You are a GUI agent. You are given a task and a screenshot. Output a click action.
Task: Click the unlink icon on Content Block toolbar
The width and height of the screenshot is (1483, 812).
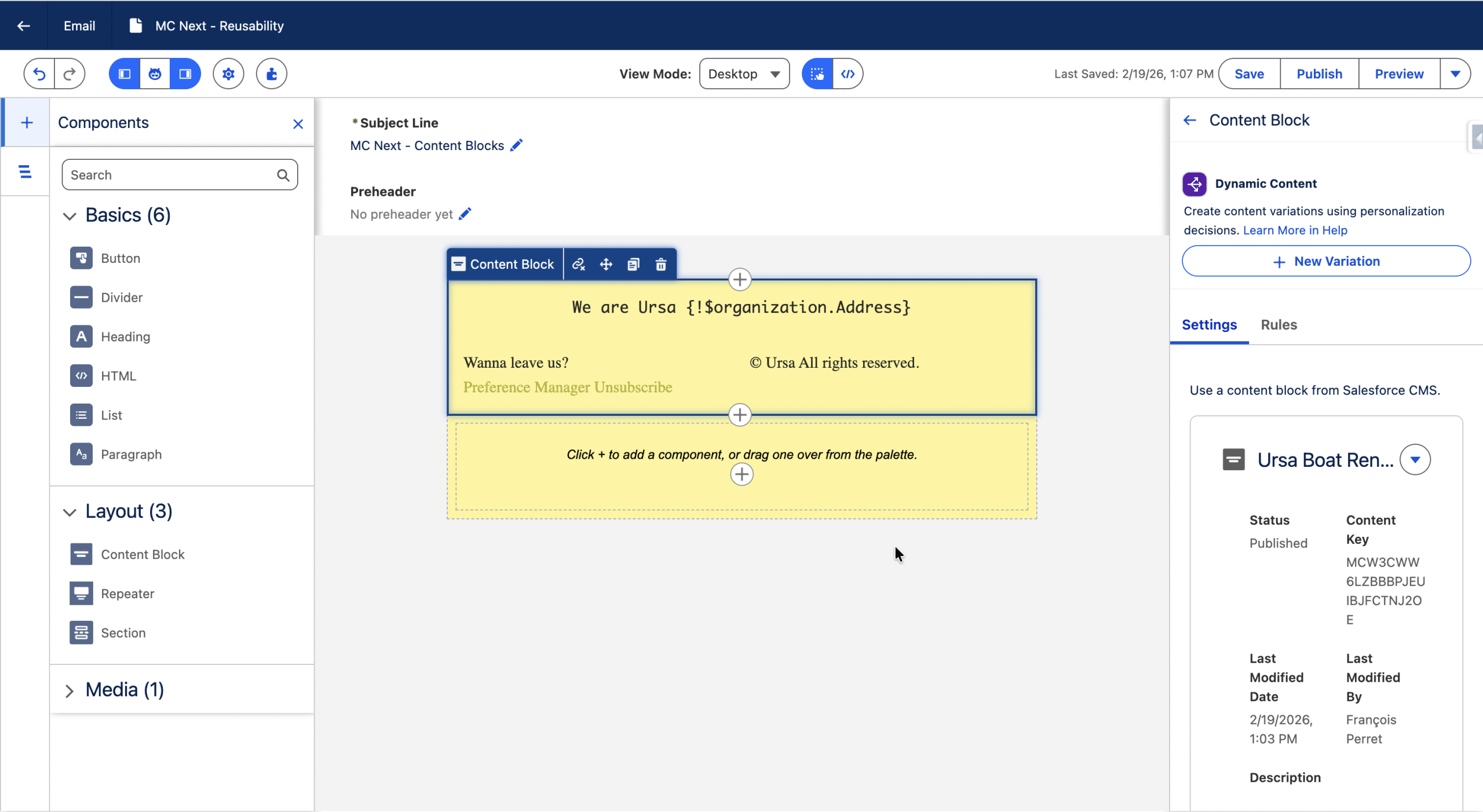578,265
